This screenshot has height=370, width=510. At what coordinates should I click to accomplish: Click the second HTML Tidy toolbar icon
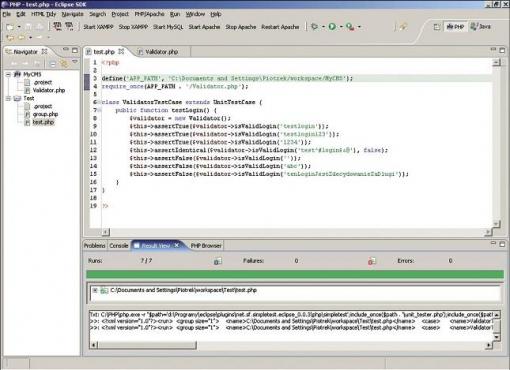69,26
